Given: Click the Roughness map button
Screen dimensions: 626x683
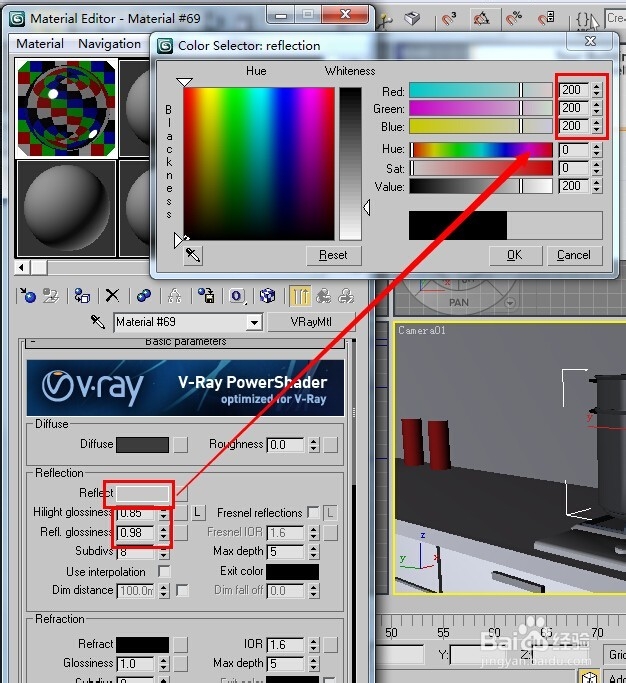Looking at the screenshot, I should coord(331,445).
